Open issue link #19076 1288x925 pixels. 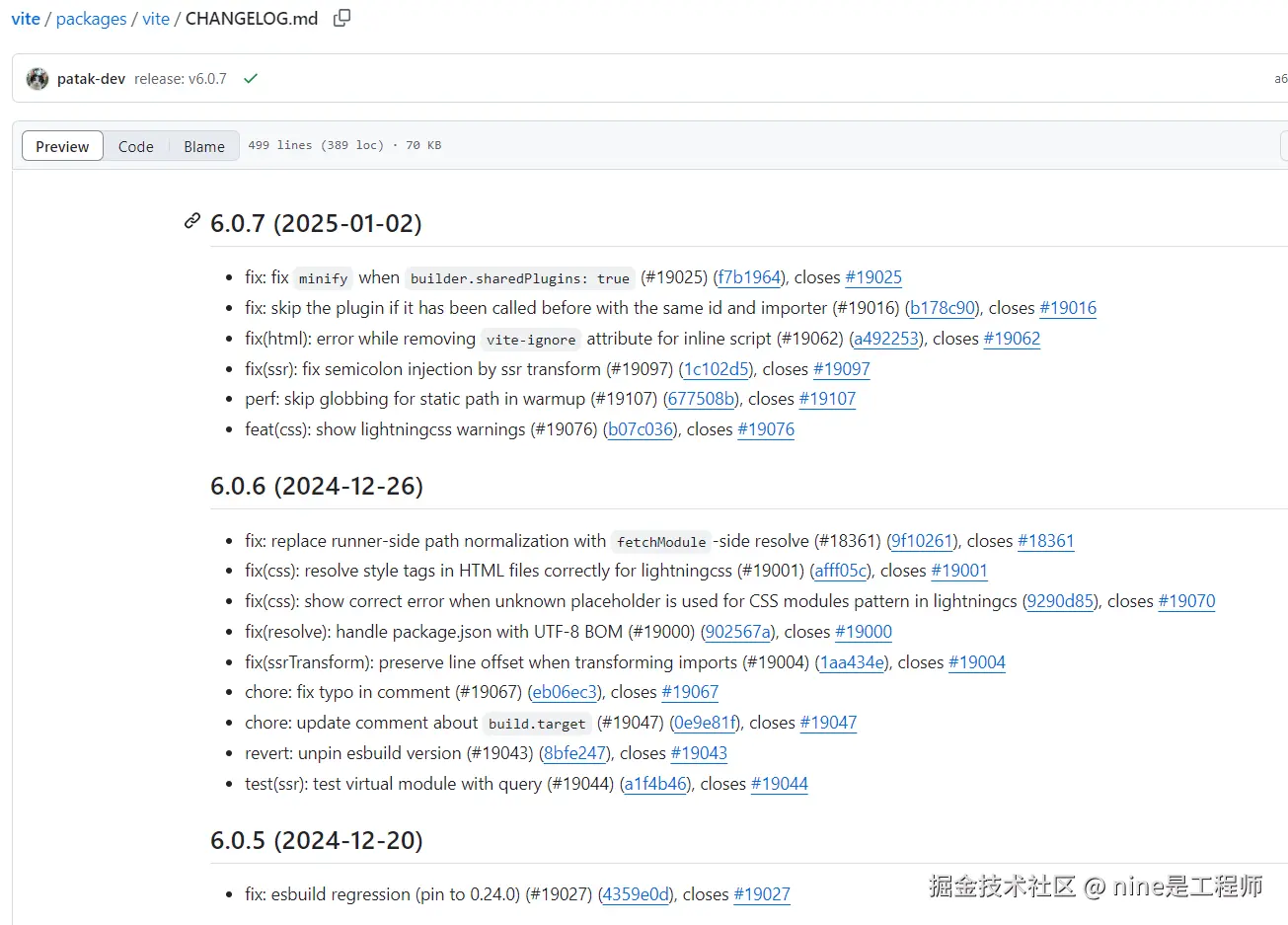pos(766,429)
